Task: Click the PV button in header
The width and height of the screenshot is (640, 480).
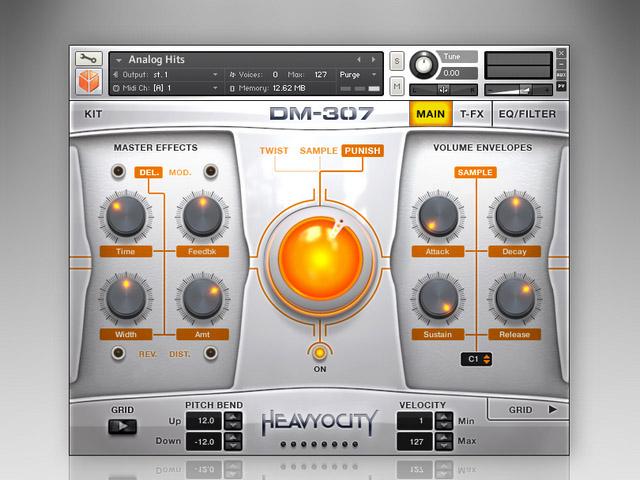Action: pos(561,86)
